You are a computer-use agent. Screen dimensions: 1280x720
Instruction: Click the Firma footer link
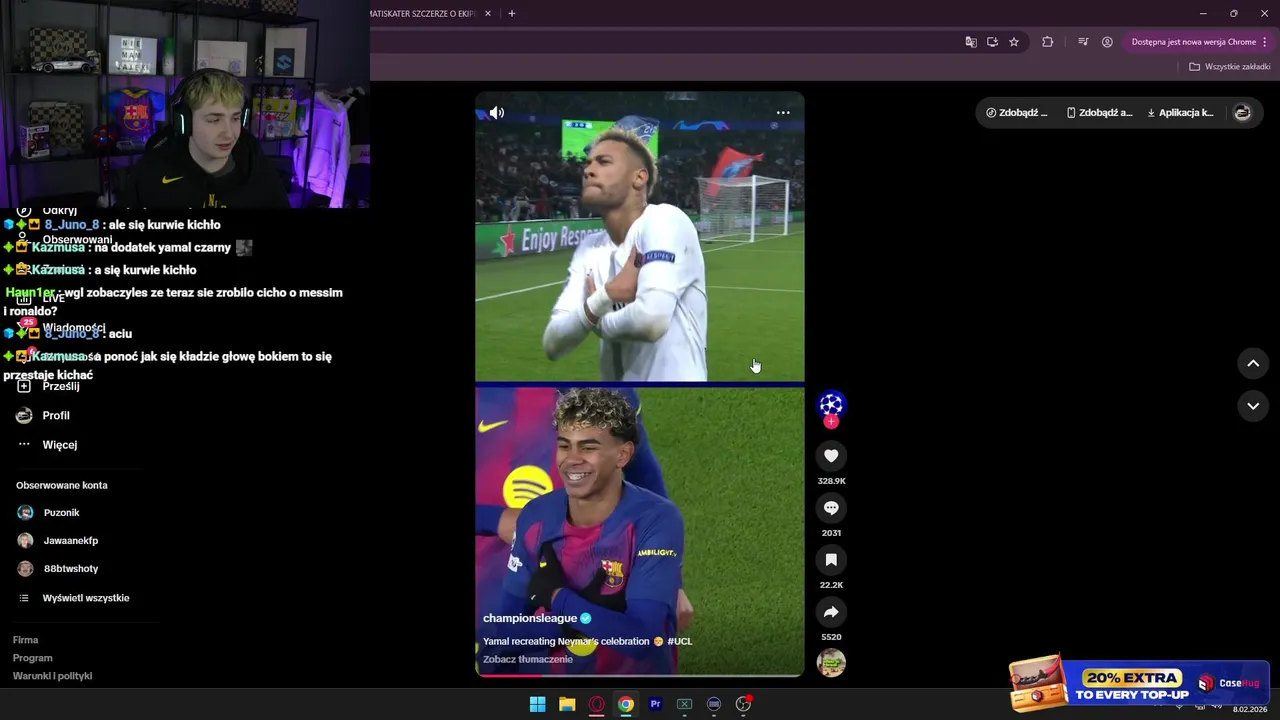(x=25, y=640)
